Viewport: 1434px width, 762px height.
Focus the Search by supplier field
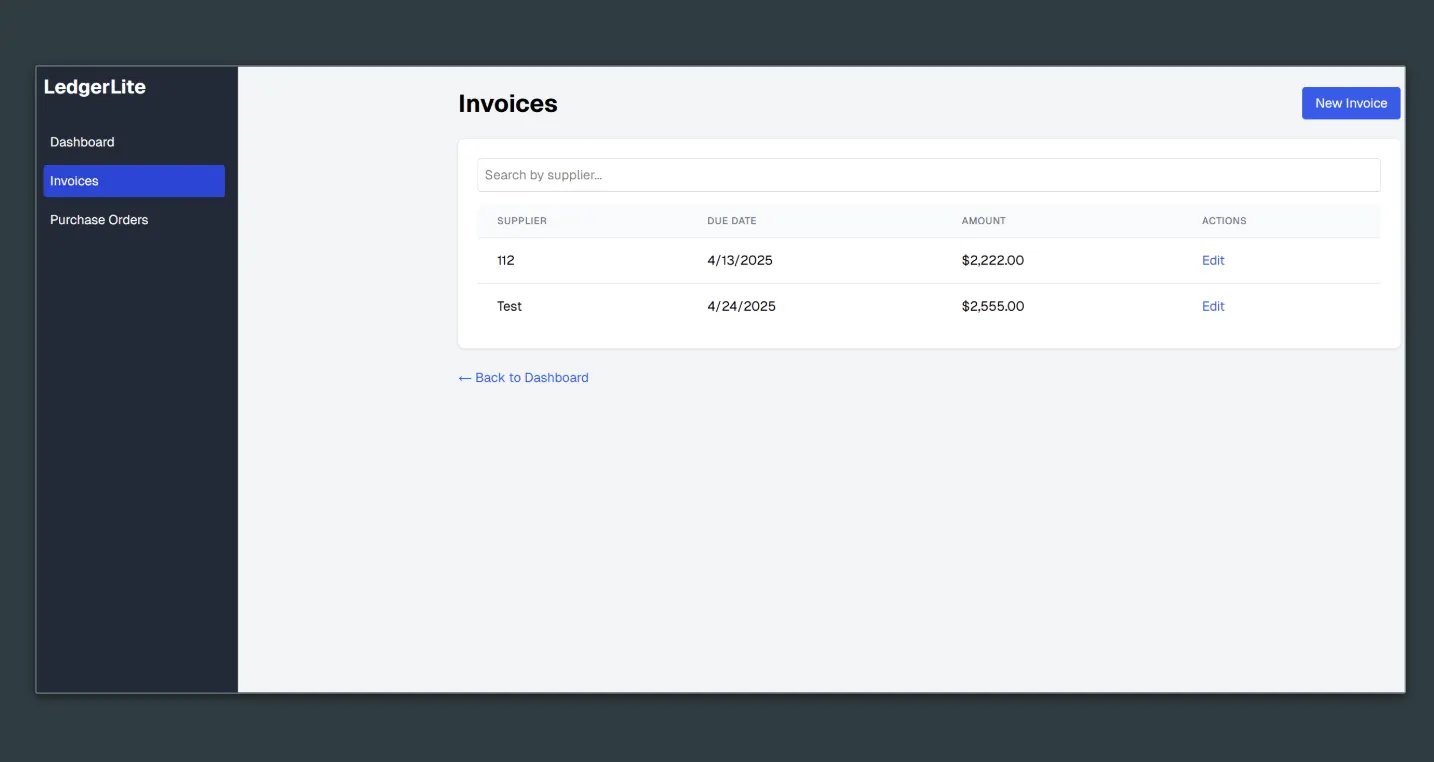point(928,175)
